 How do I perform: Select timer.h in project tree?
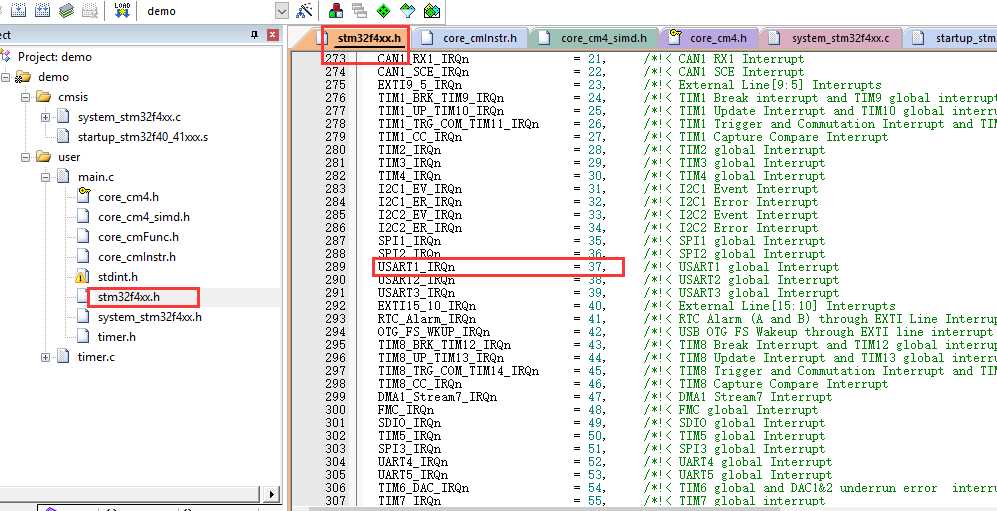click(x=117, y=337)
